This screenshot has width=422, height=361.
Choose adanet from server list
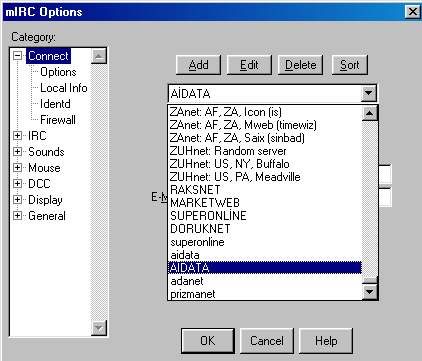(265, 281)
